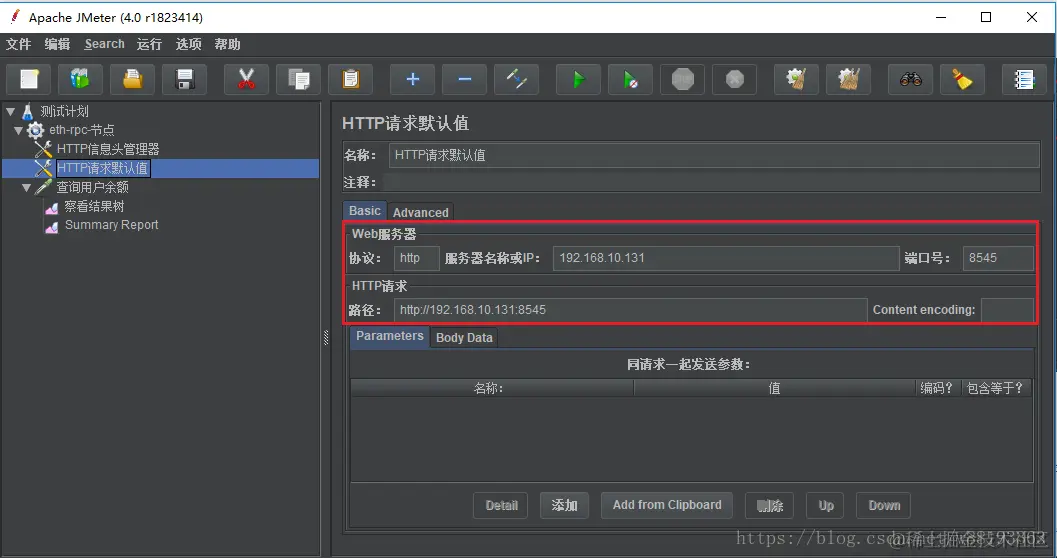Switch to the Body Data tab

[x=464, y=338]
